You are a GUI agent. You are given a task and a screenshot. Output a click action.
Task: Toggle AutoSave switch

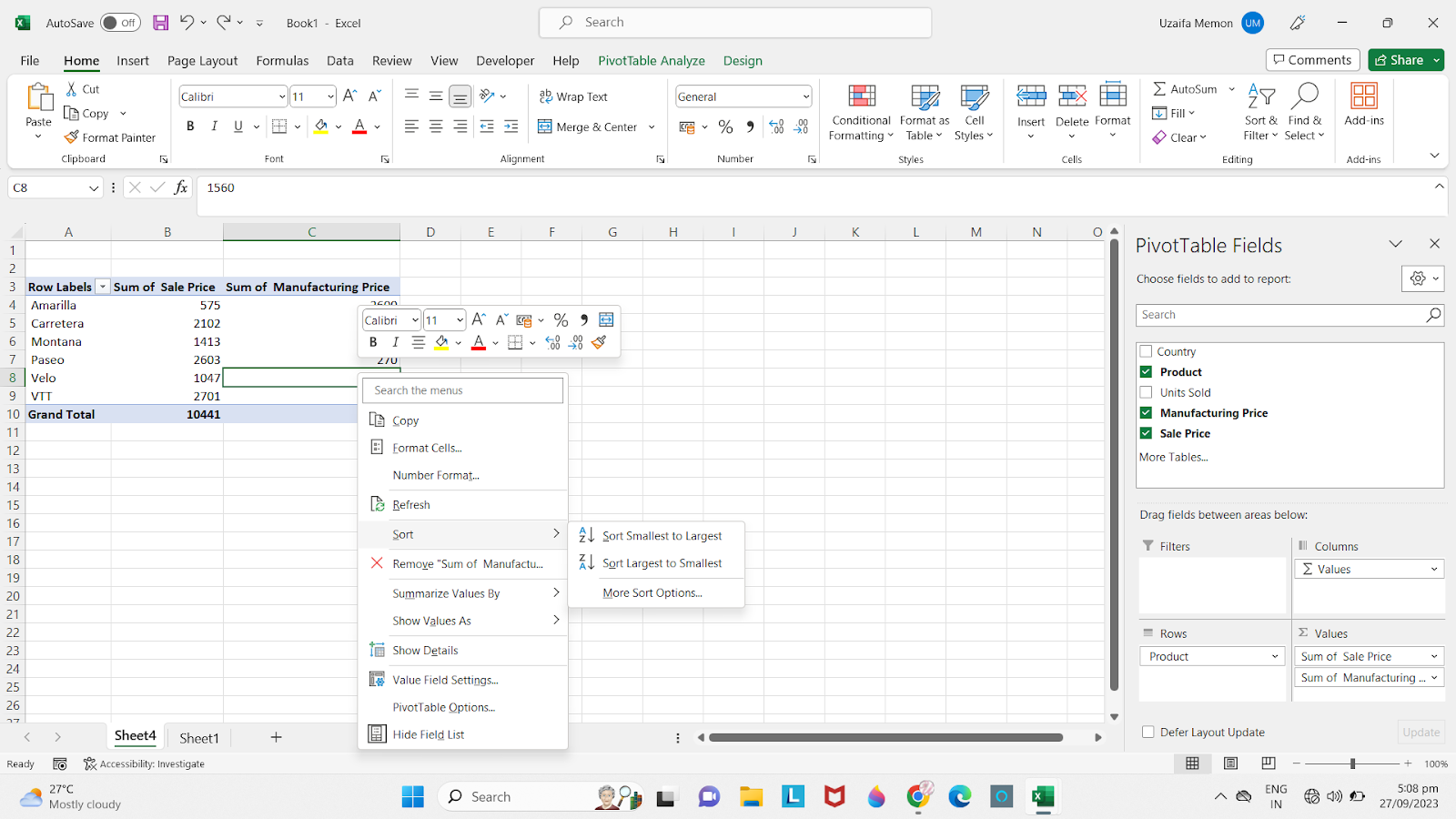pos(121,23)
